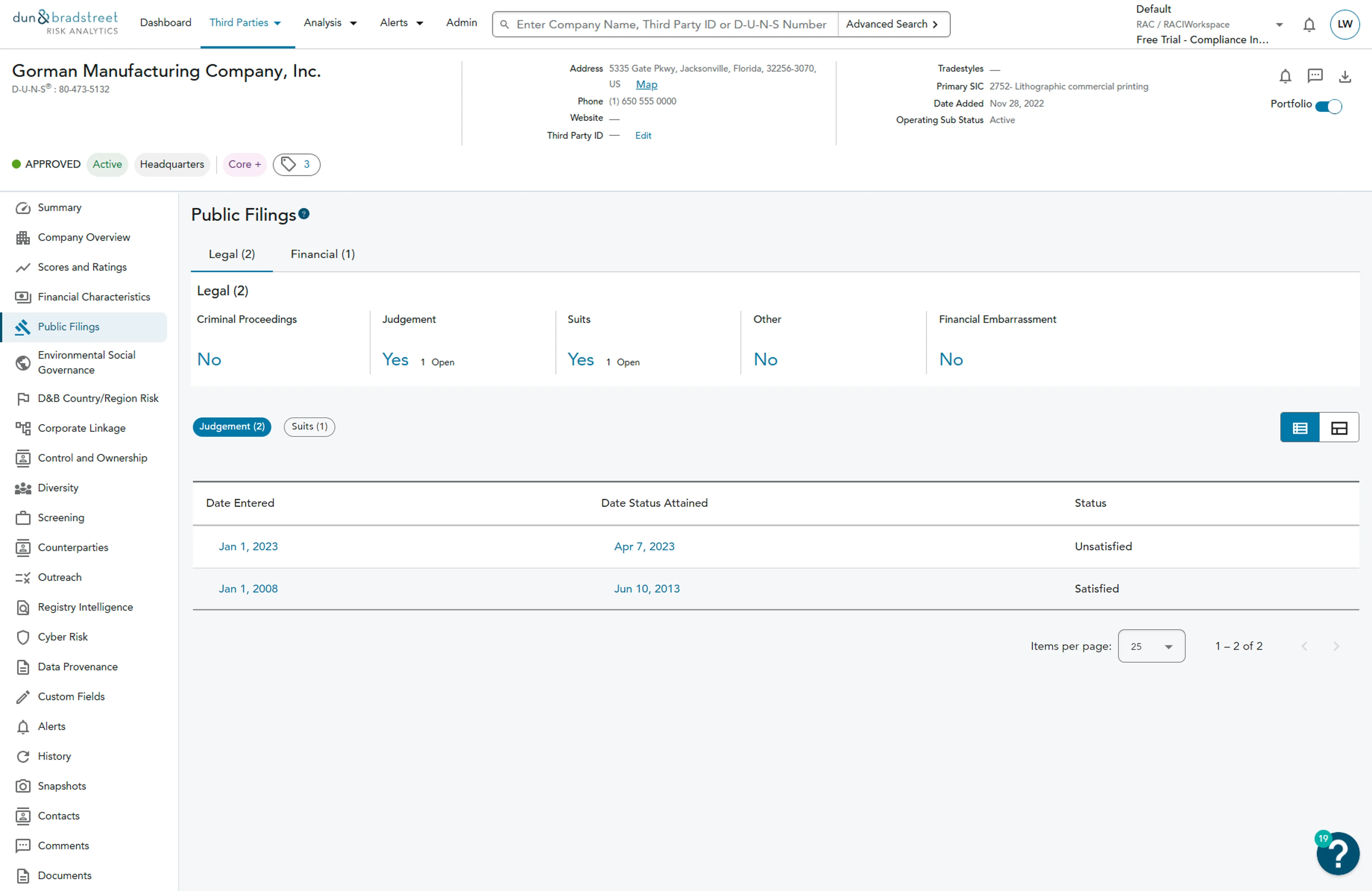Open Scores and Ratings chart icon
The height and width of the screenshot is (891, 1372).
click(x=22, y=267)
